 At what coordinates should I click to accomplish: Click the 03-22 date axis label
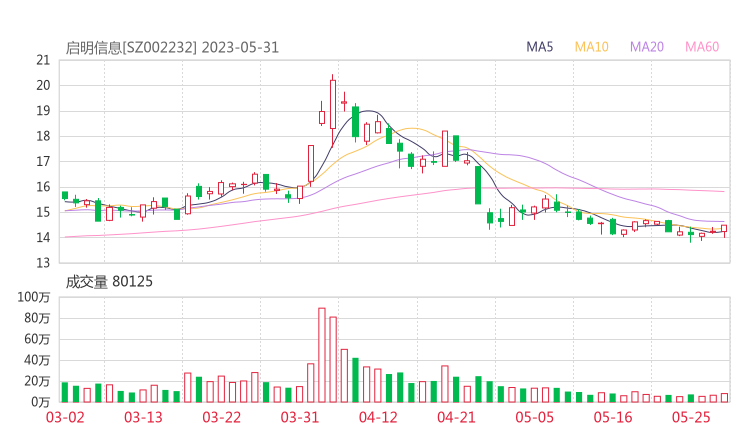click(x=221, y=417)
